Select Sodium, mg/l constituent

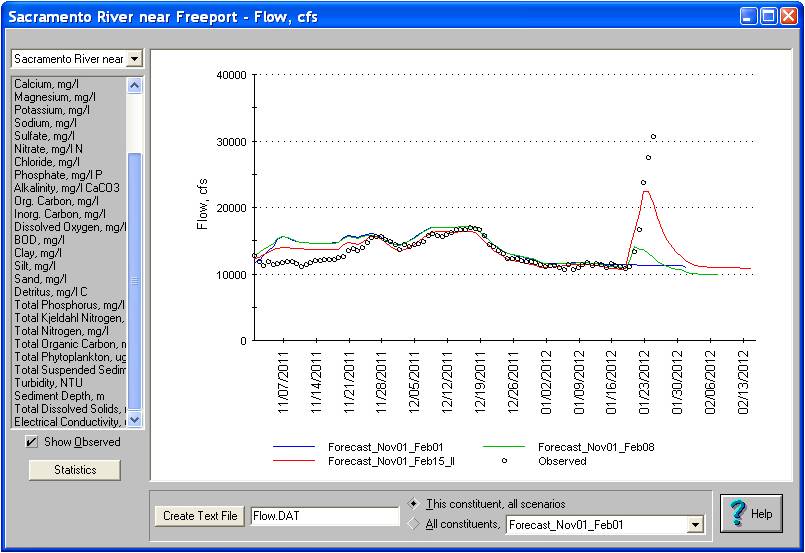point(45,123)
